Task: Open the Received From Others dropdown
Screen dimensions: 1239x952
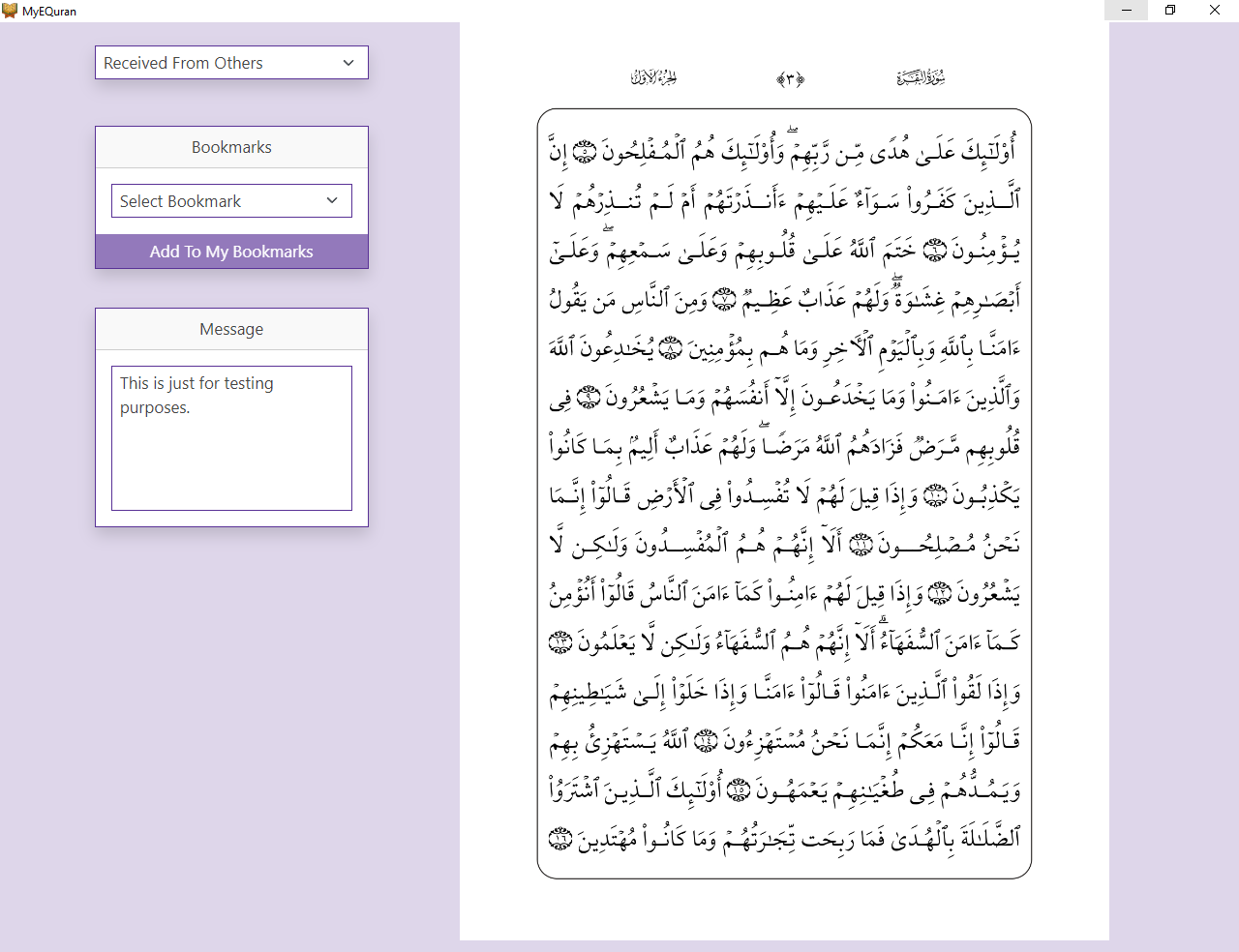Action: [231, 63]
